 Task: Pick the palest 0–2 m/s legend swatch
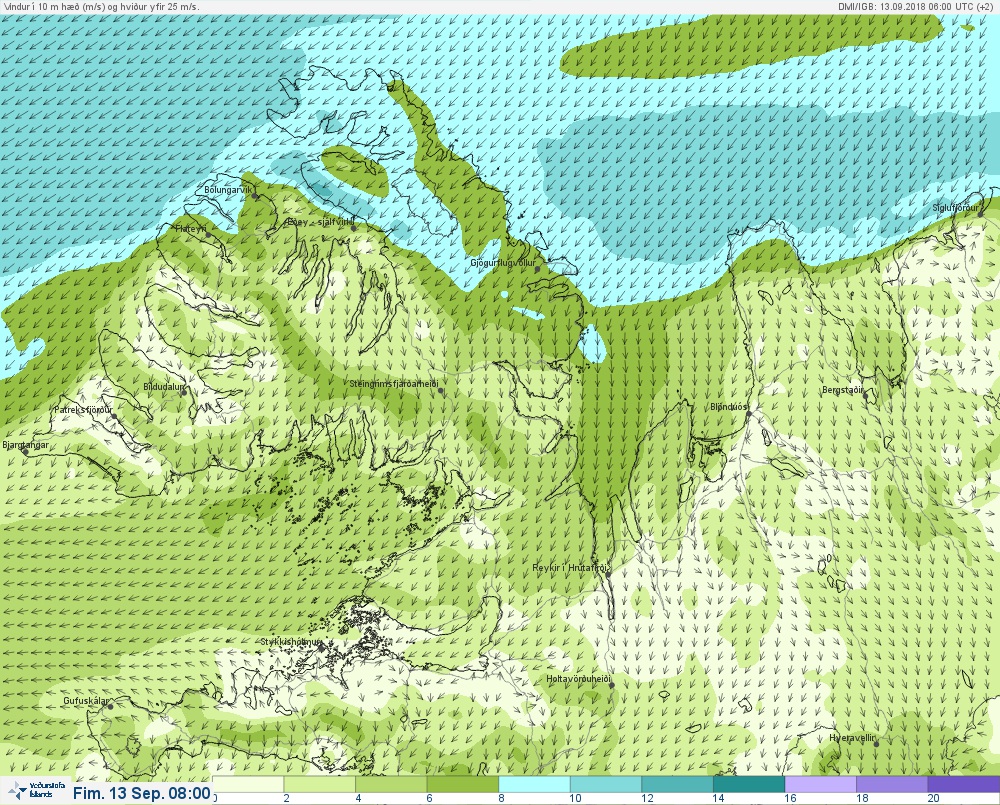coord(248,784)
